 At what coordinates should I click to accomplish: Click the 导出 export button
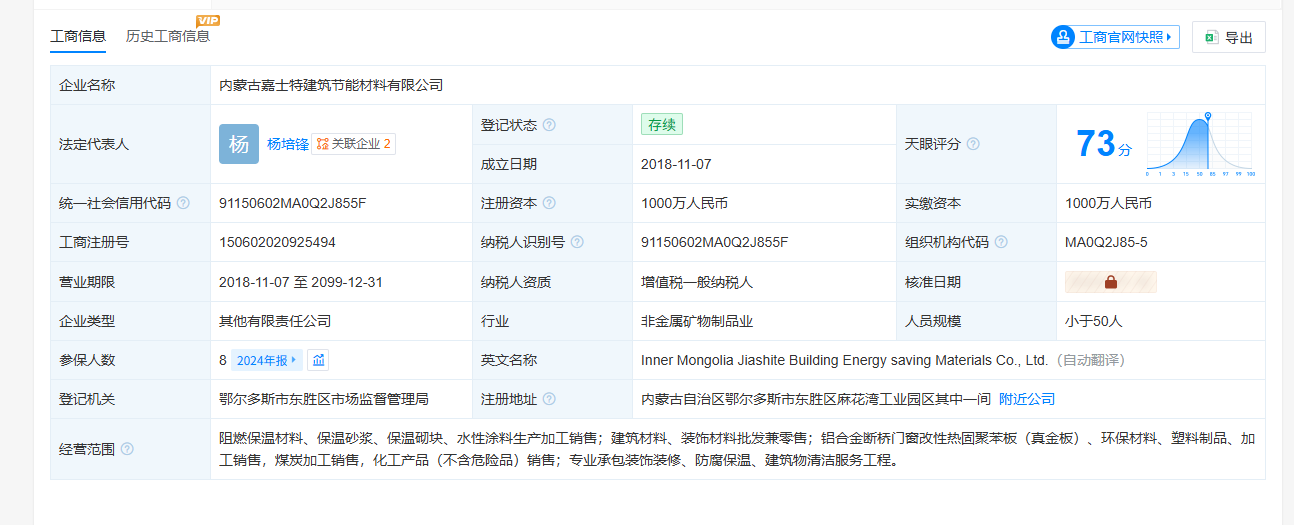(1228, 37)
